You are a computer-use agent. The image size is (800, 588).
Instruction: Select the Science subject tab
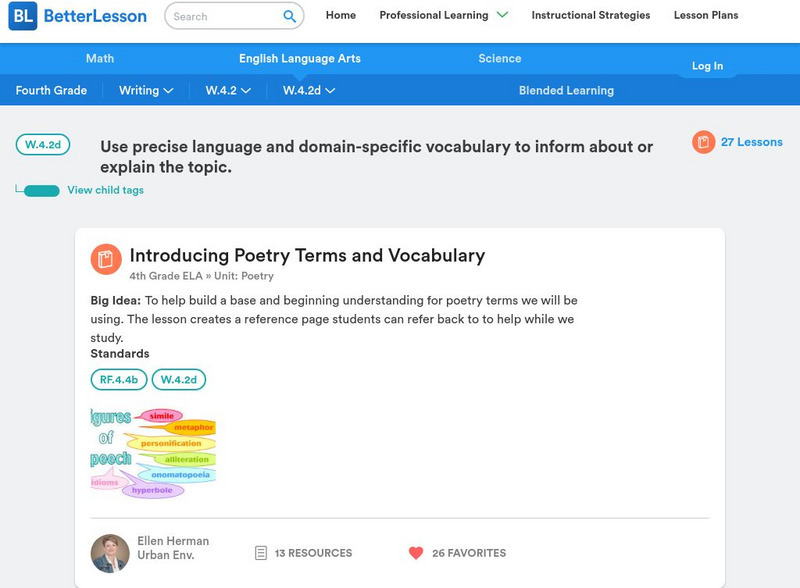tap(499, 58)
